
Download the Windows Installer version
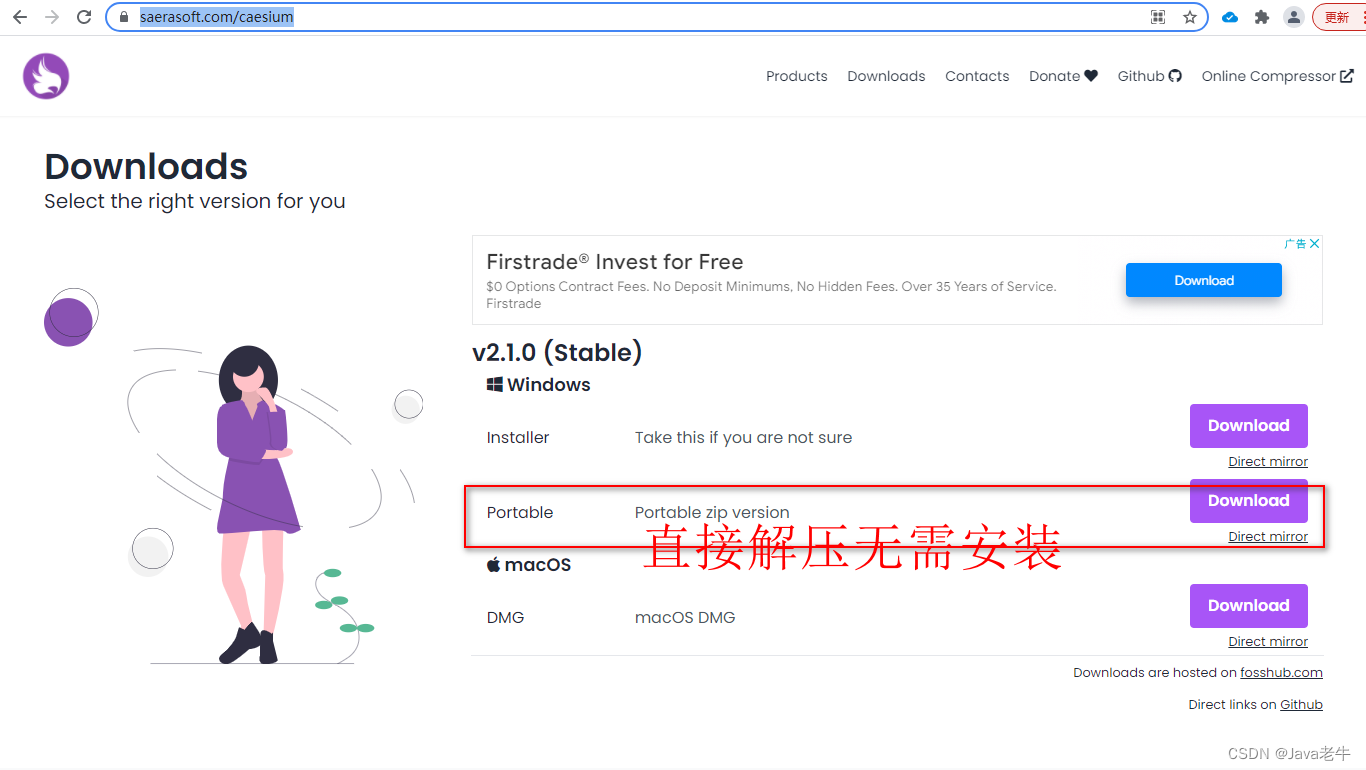click(1248, 426)
